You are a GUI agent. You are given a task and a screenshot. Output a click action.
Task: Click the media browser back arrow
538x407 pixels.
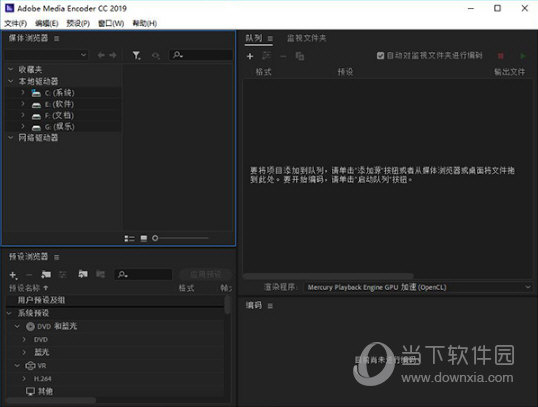click(x=101, y=55)
